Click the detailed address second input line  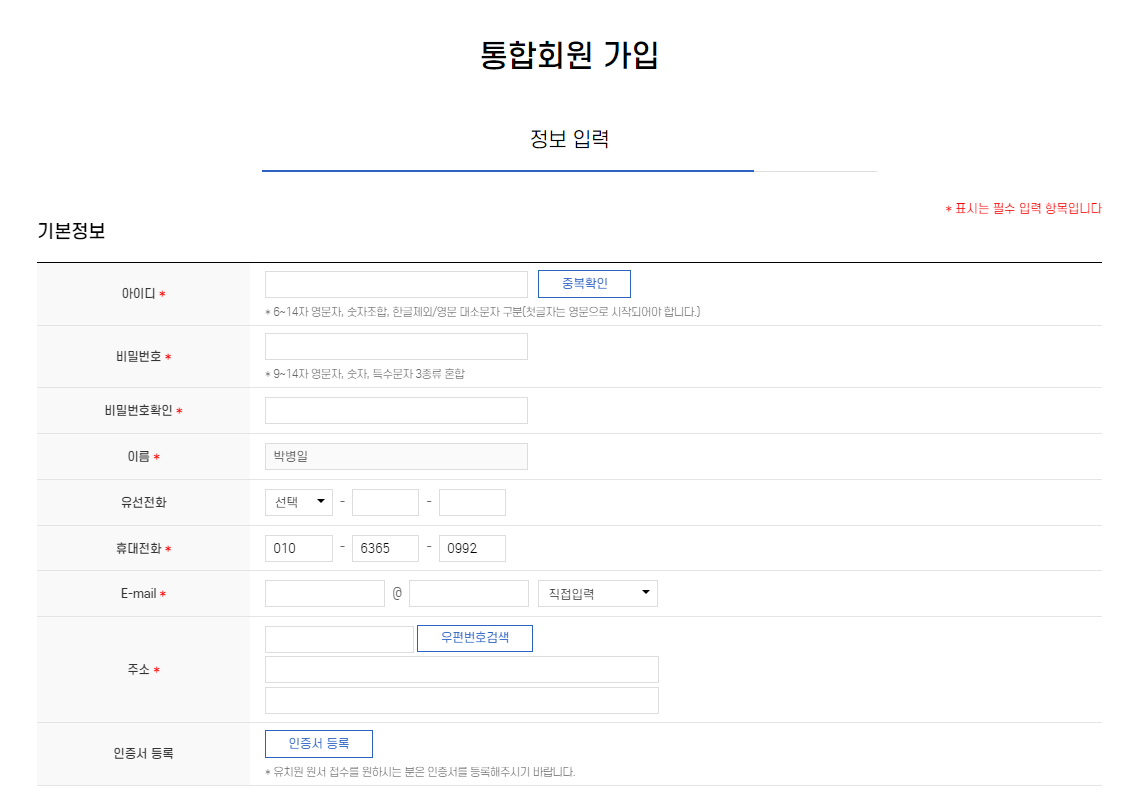click(461, 700)
